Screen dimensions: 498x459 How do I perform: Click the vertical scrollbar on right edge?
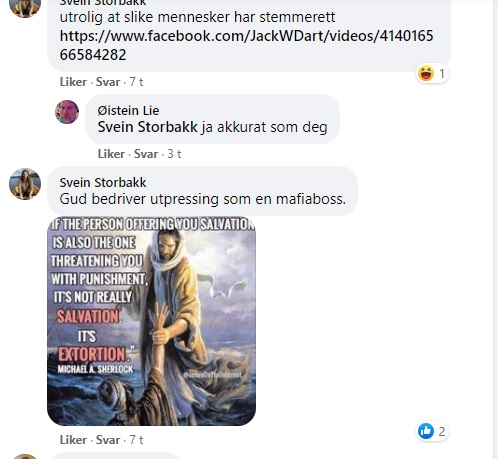[x=495, y=229]
